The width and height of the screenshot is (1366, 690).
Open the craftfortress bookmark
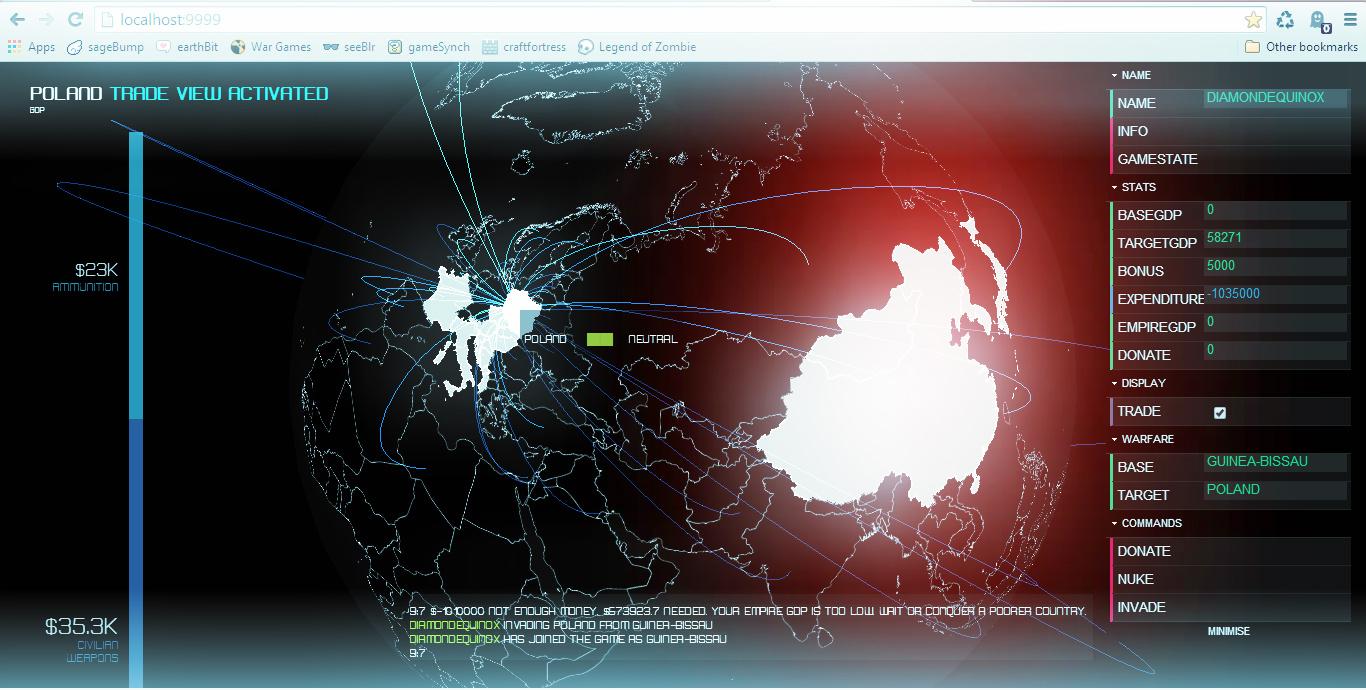(x=524, y=47)
